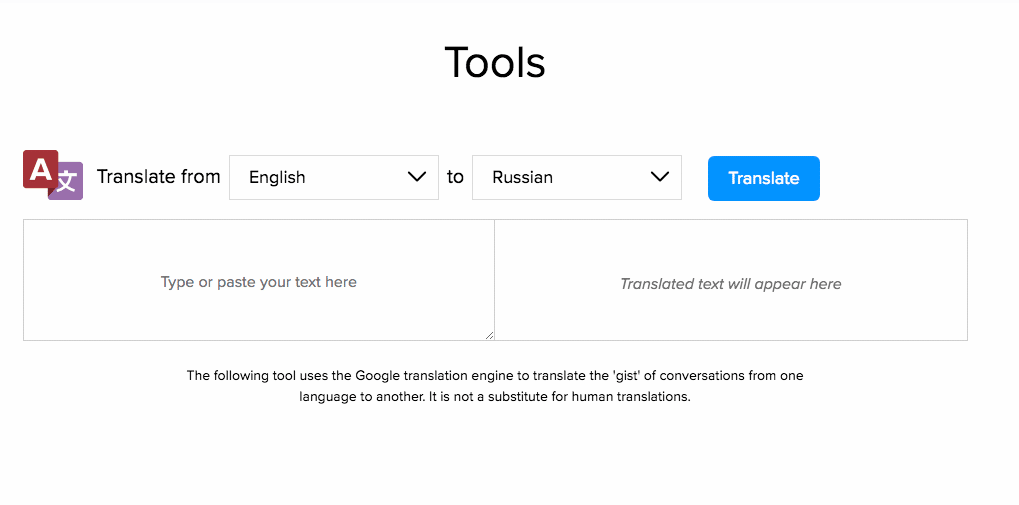Click the purple Chinese character bubble

tap(67, 182)
